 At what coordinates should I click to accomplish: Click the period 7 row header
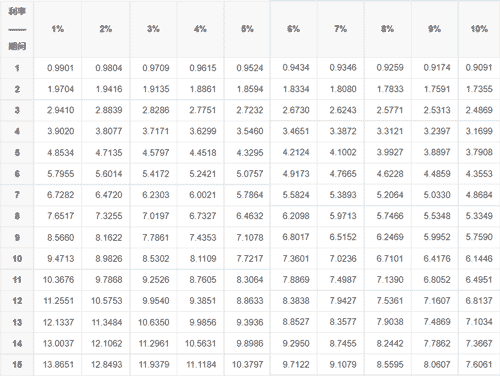click(x=17, y=195)
